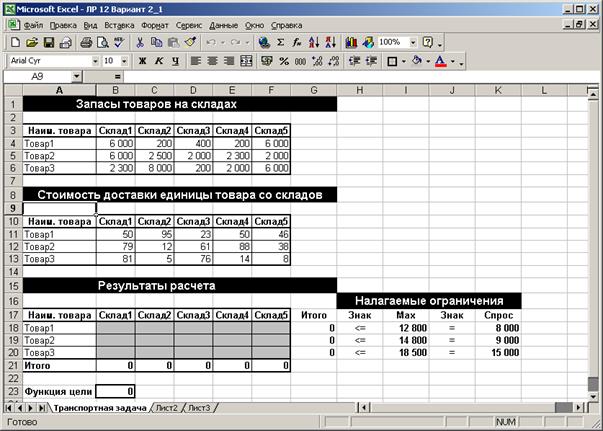
Task: Click the AutoSum sigma icon
Action: coord(281,42)
